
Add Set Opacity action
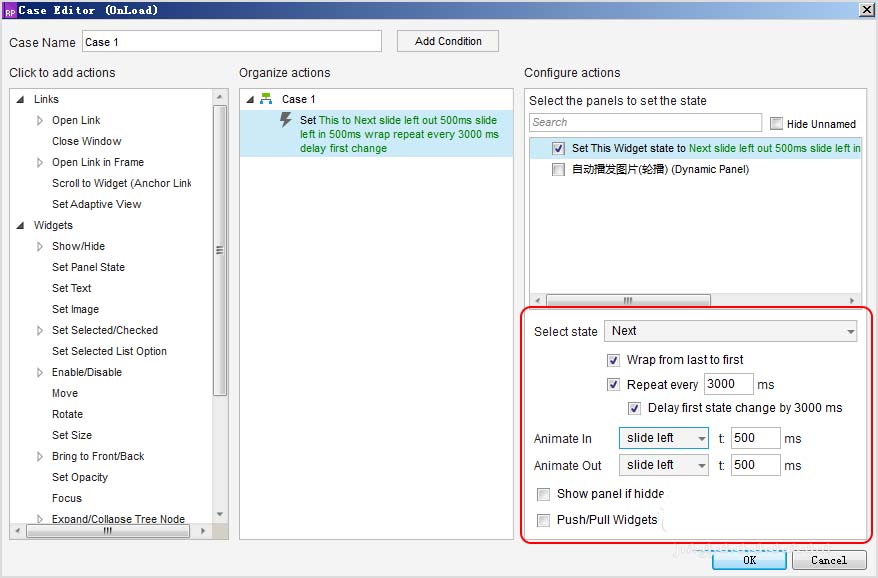click(x=80, y=477)
